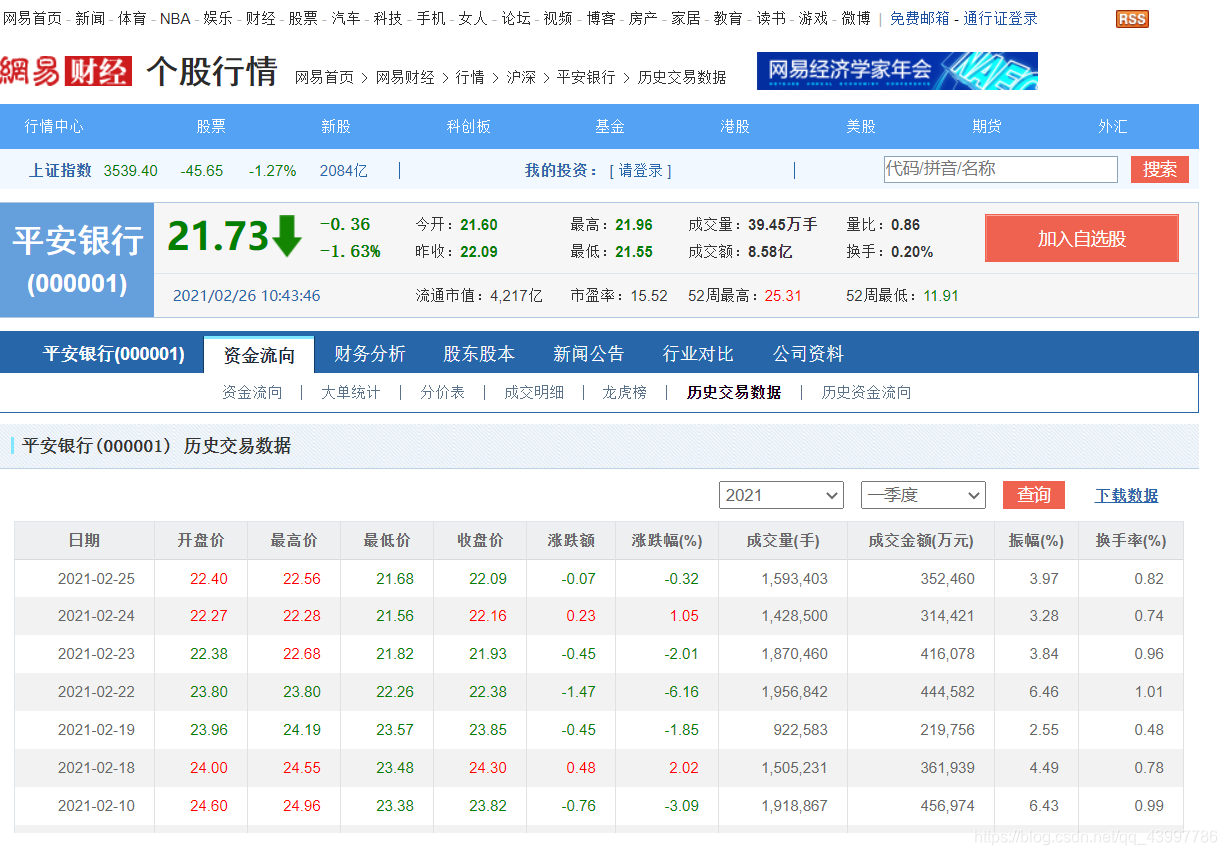Open the 成交明细 sub link
Image resolution: width=1227 pixels, height=855 pixels.
(534, 392)
